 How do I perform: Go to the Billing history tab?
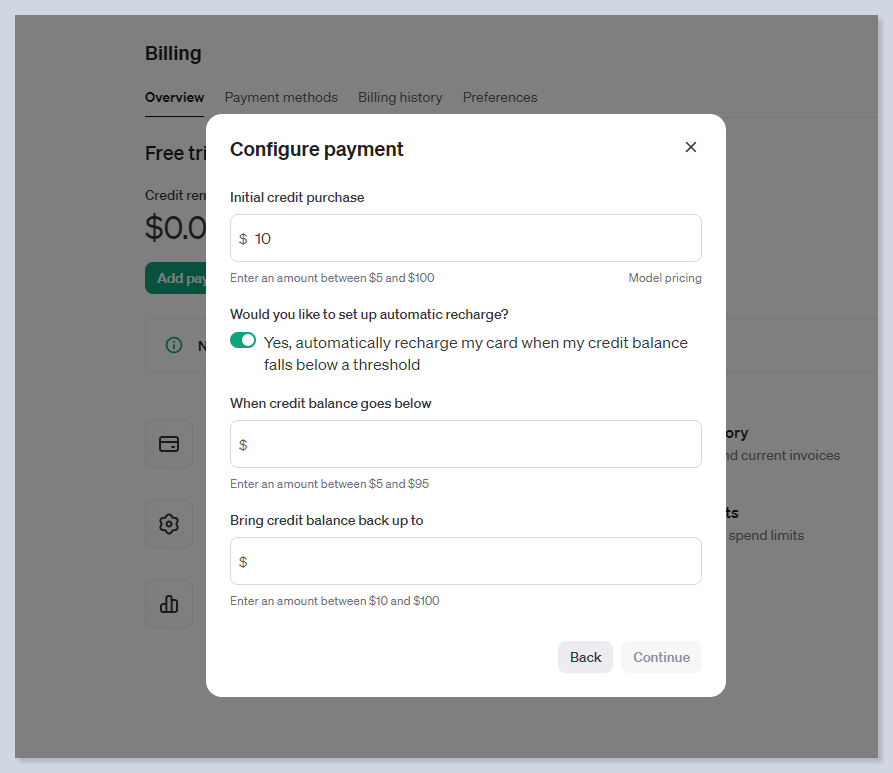(x=400, y=98)
